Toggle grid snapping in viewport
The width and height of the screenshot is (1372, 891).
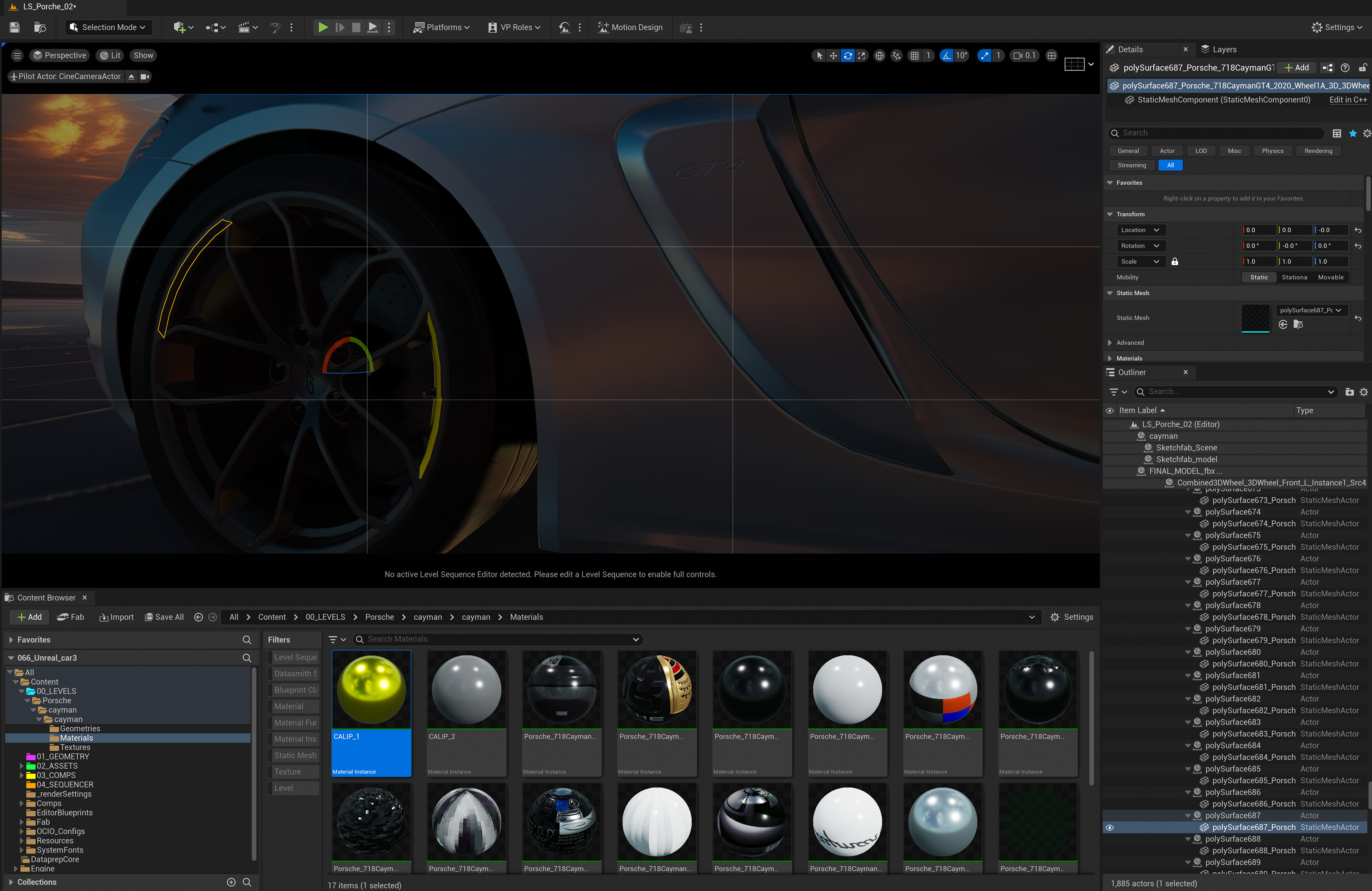point(914,56)
